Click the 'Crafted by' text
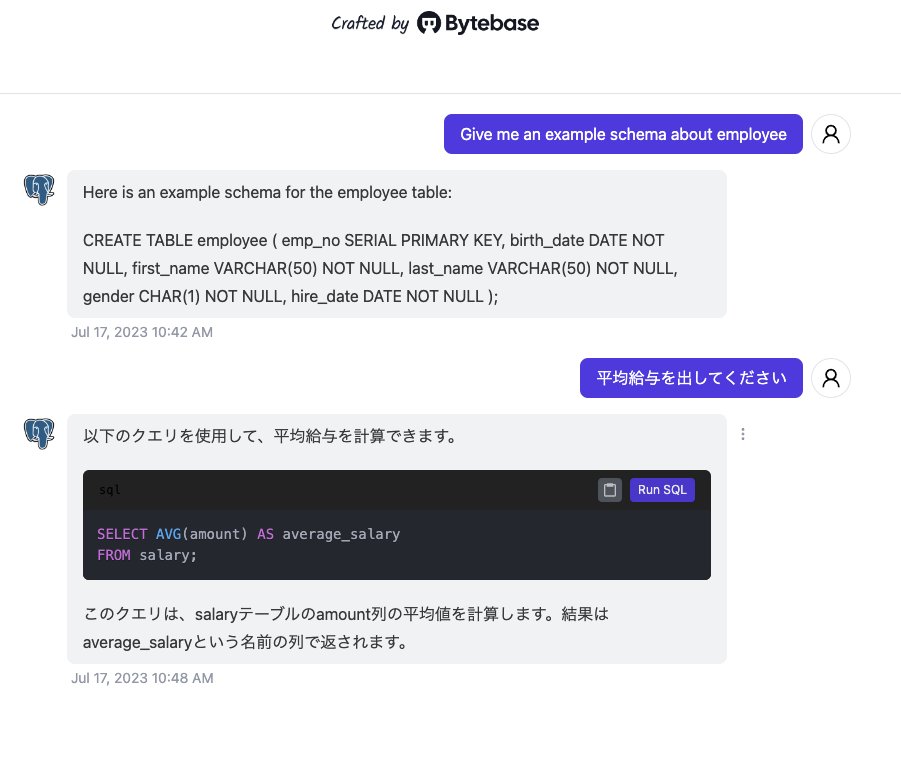 pyautogui.click(x=370, y=23)
